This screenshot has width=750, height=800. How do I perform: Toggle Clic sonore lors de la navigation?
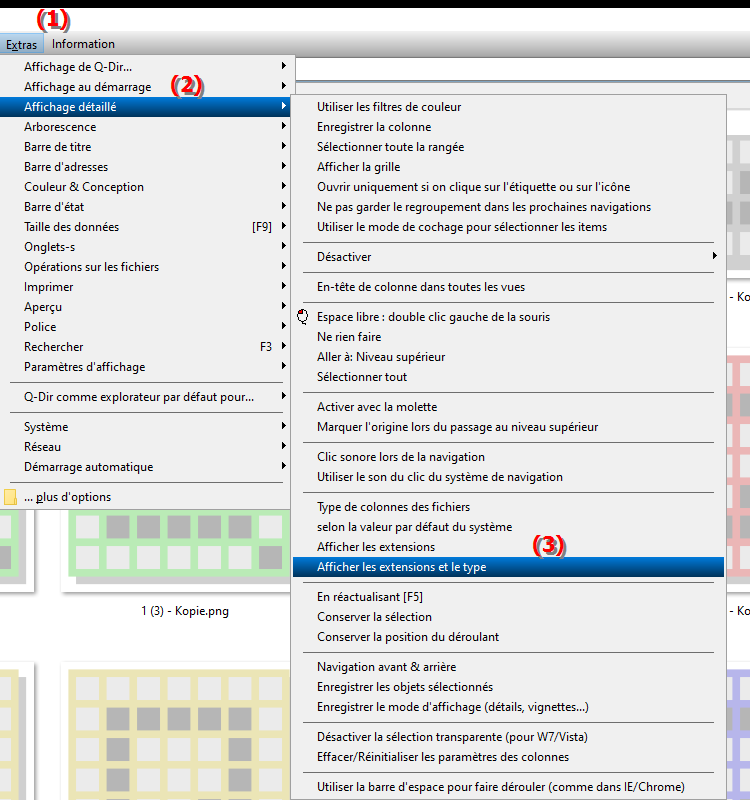tap(508, 457)
